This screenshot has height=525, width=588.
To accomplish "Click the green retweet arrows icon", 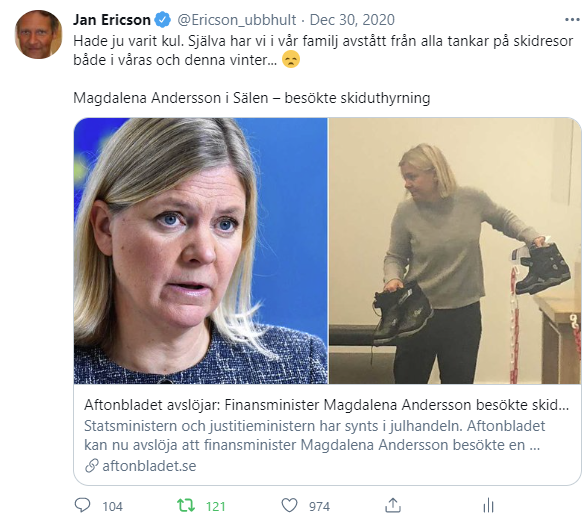I will 186,506.
